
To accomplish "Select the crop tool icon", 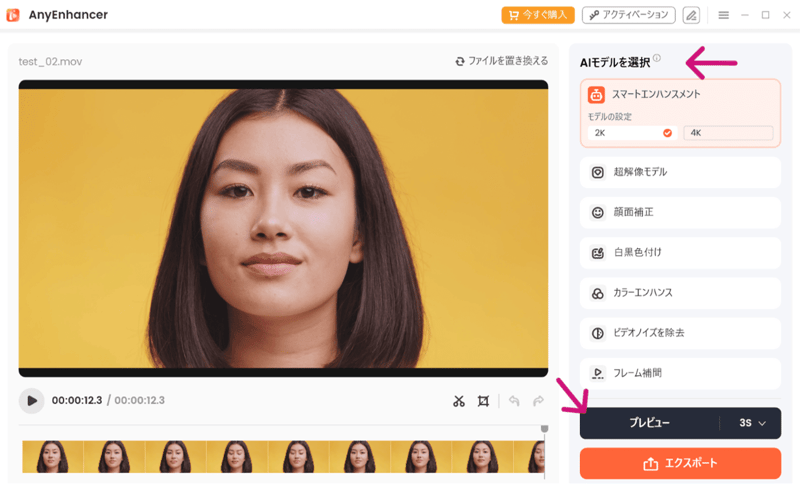I will point(484,401).
